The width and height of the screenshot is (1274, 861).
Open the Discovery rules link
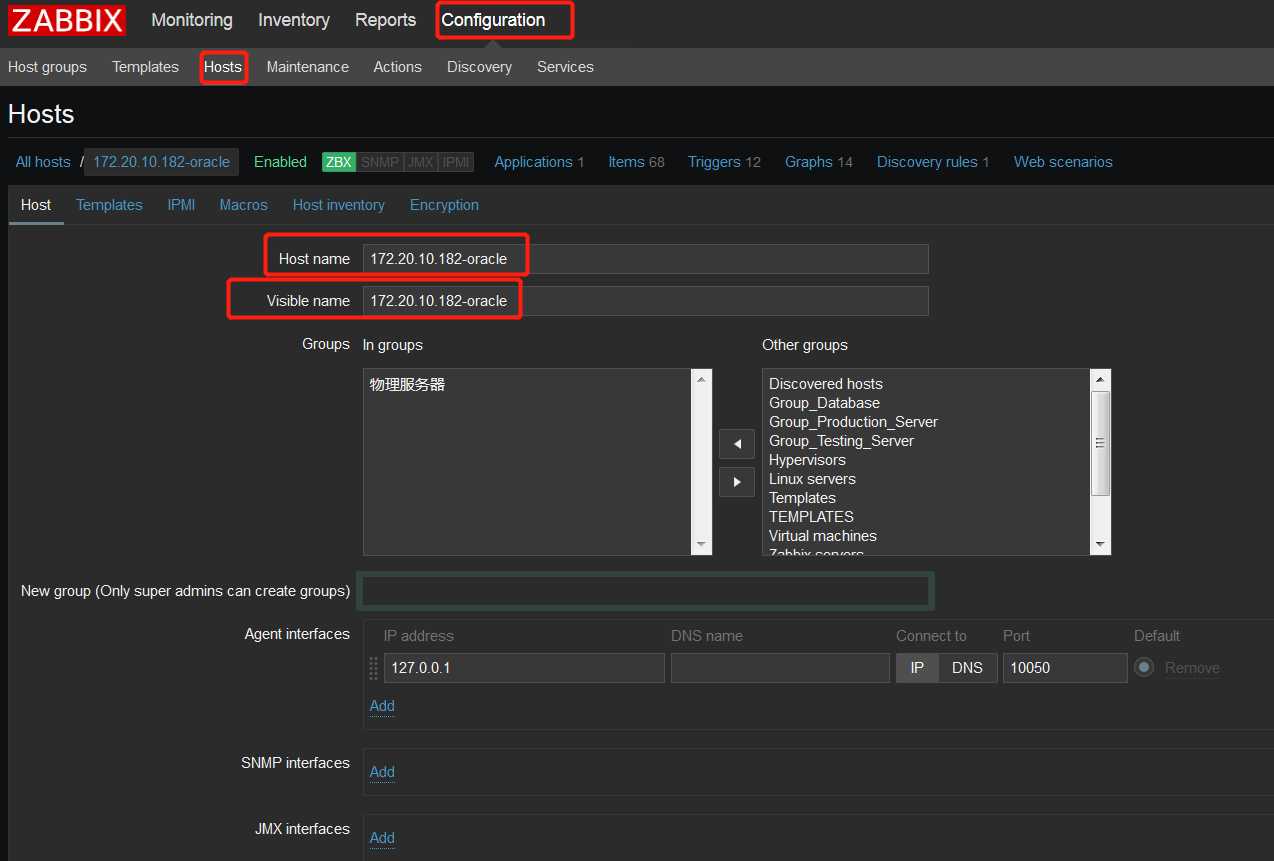(x=927, y=162)
